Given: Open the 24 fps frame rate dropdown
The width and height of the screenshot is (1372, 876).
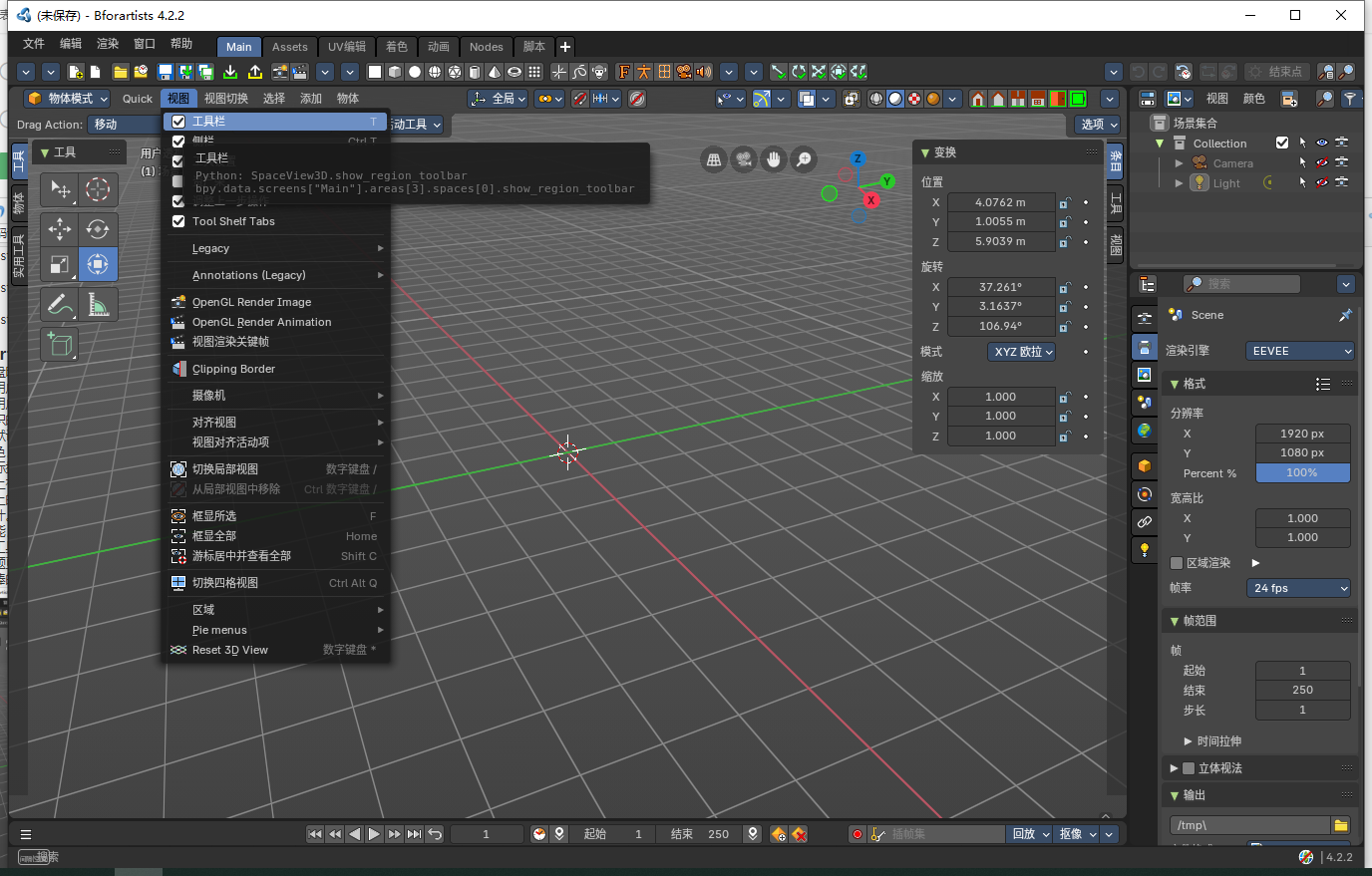Looking at the screenshot, I should click(1299, 588).
